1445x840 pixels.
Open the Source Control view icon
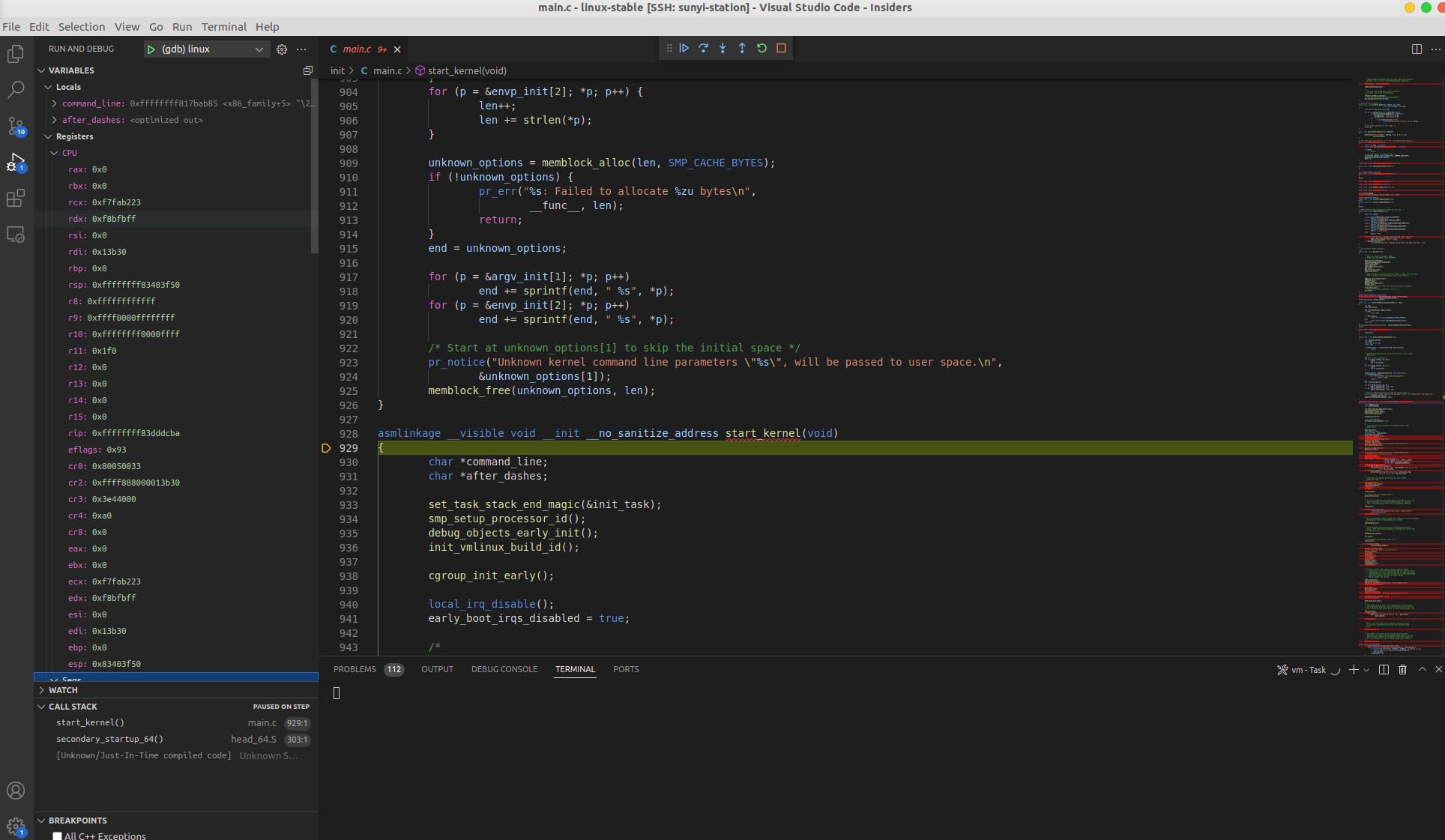[x=16, y=125]
